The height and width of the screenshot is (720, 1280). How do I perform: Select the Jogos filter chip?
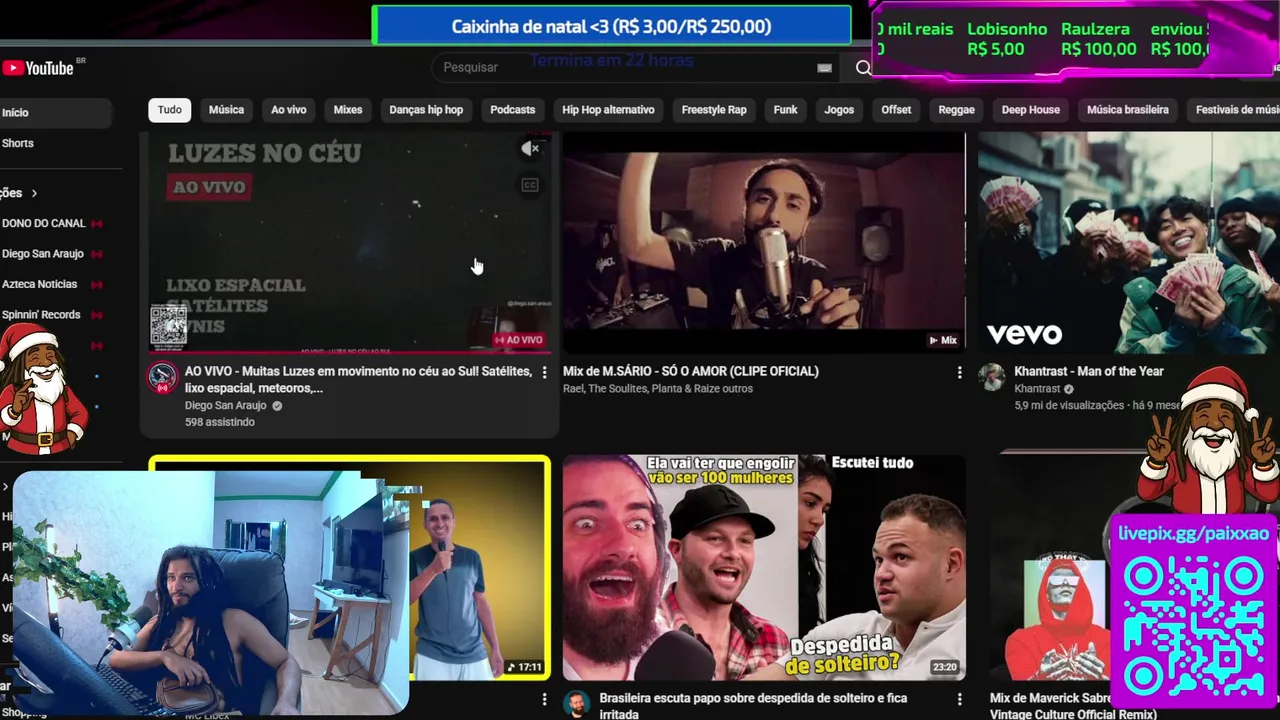pyautogui.click(x=839, y=110)
